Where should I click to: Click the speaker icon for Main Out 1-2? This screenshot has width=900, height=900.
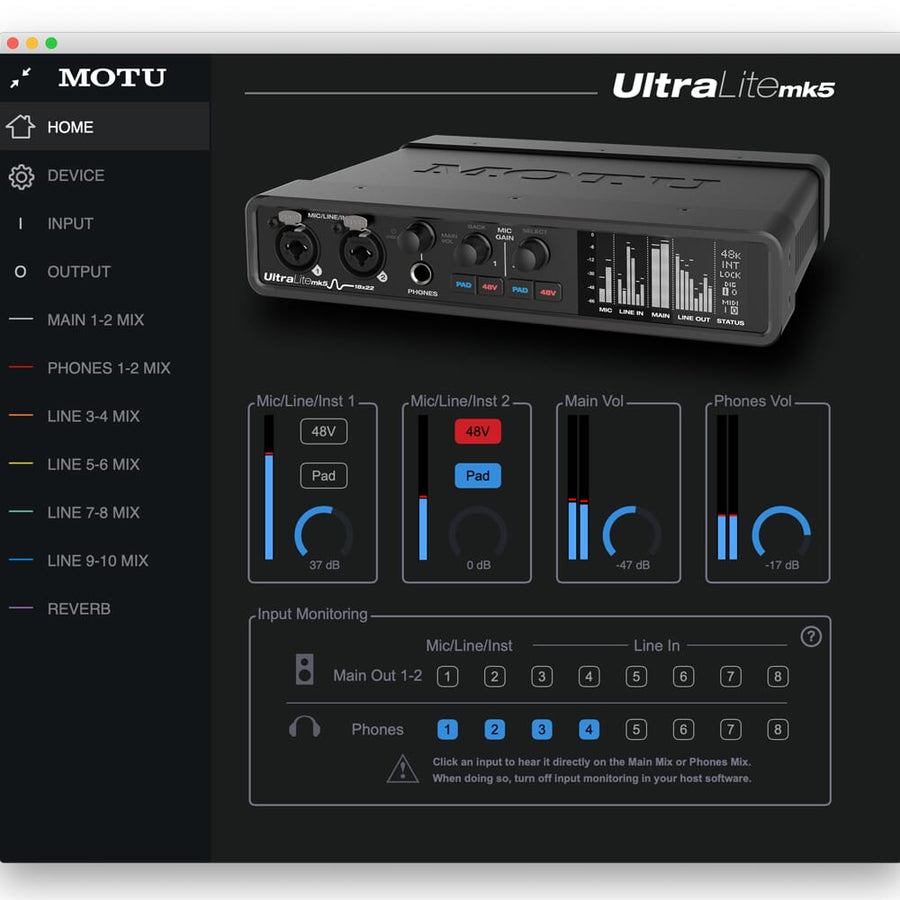coord(305,669)
